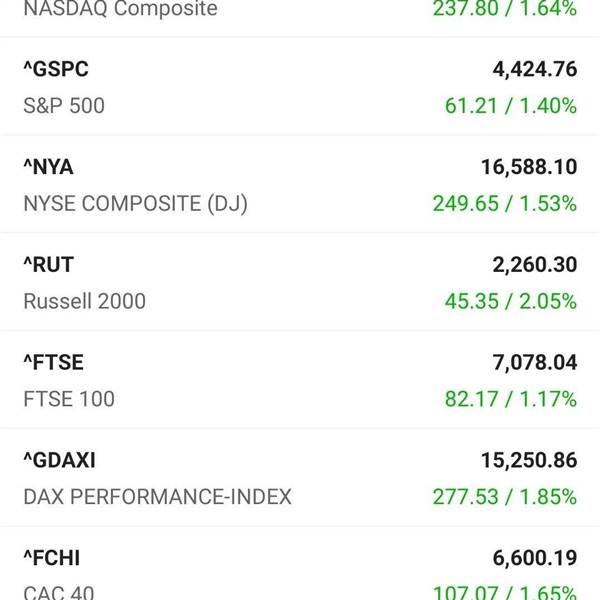The height and width of the screenshot is (600, 600).
Task: Open the ^FCHI ticker symbol
Action: point(52,558)
